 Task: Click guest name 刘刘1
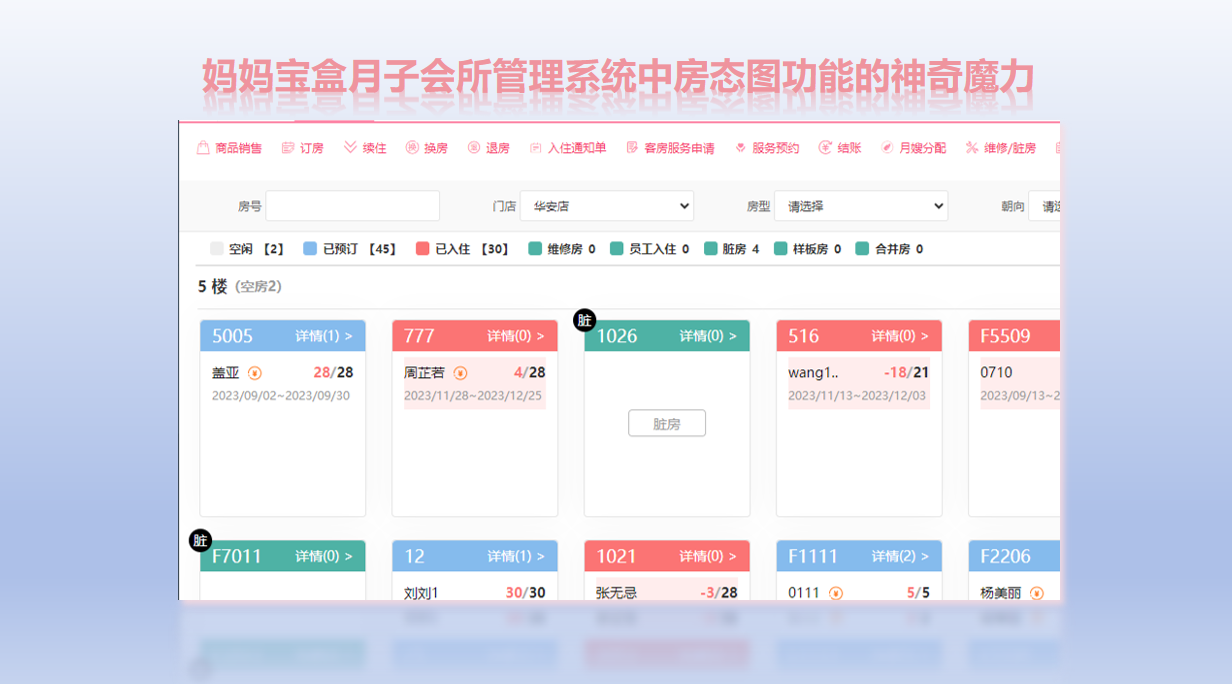click(x=421, y=593)
